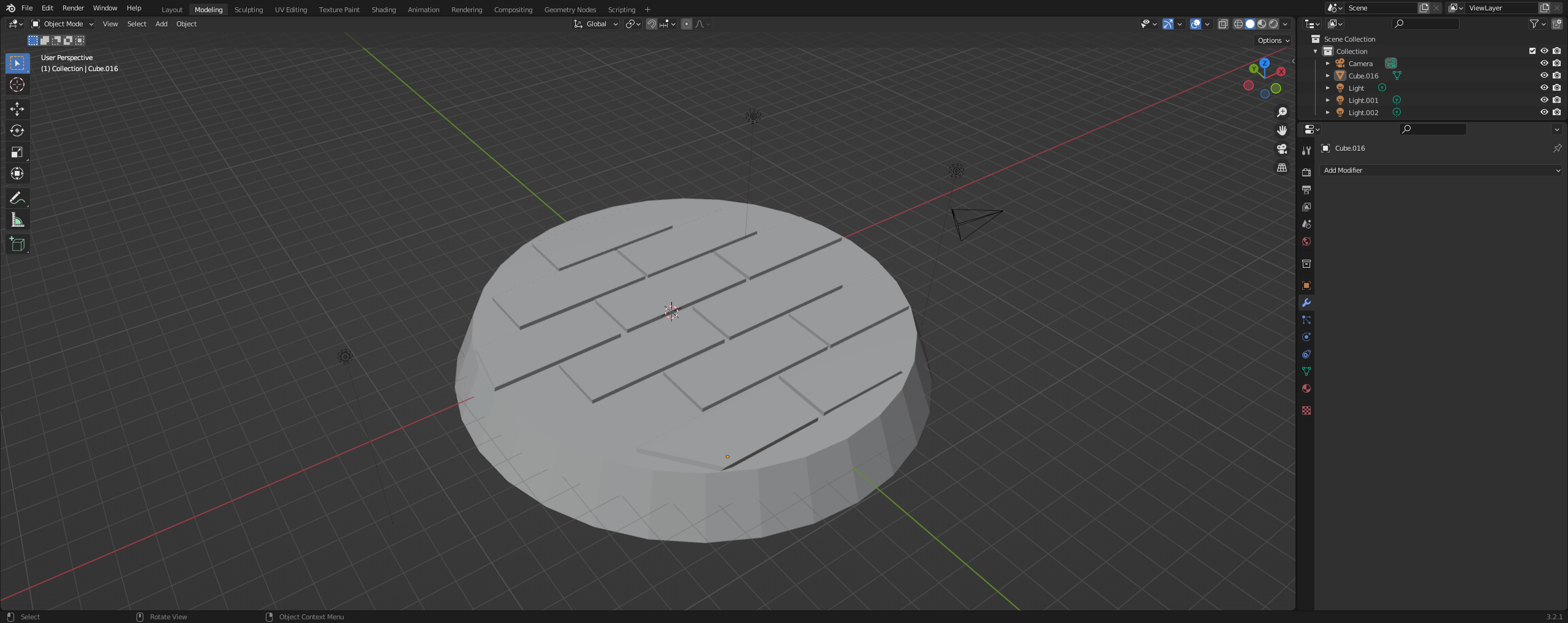Screen dimensions: 1568x623
Task: Activate the Measure tool in the toolbar
Action: 17,220
